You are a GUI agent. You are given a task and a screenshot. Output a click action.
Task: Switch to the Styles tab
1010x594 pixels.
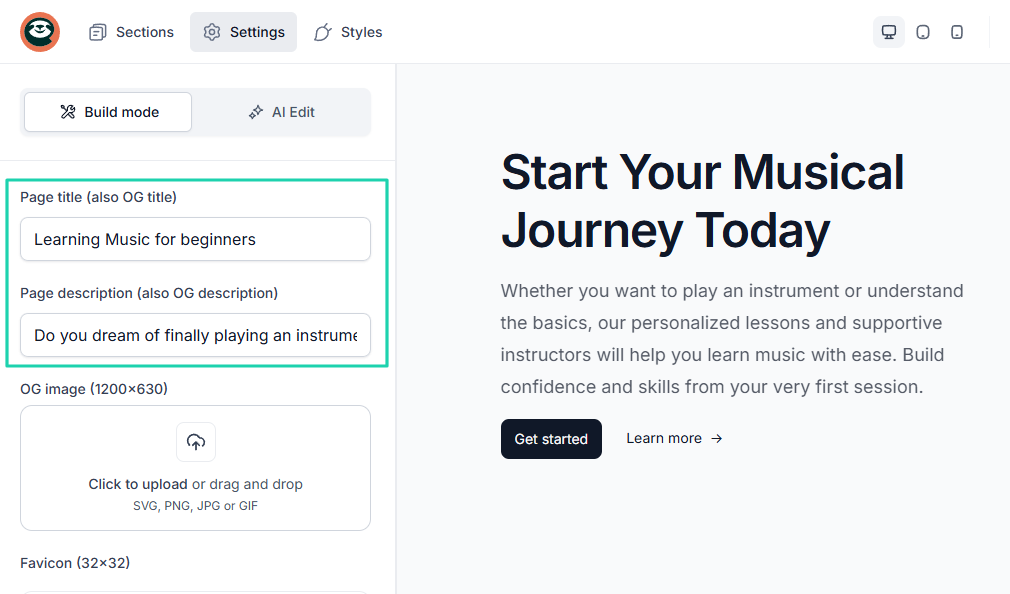click(348, 32)
